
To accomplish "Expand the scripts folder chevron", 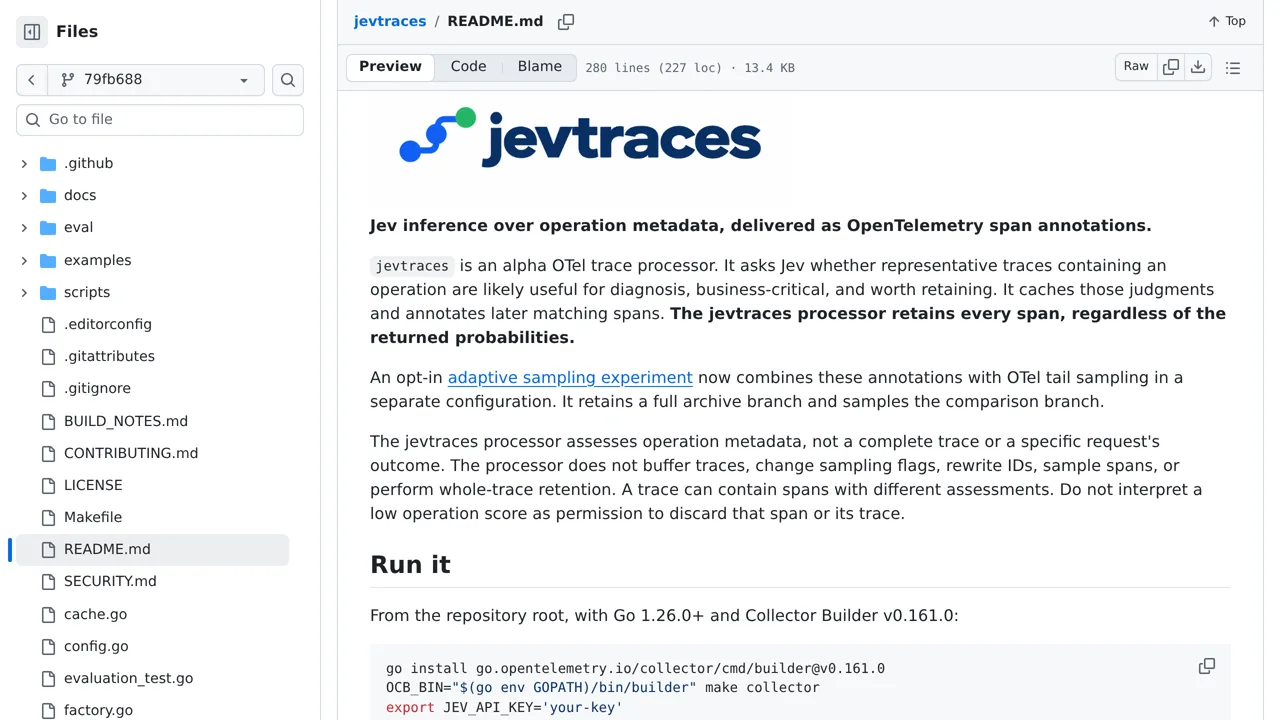I will pos(24,293).
